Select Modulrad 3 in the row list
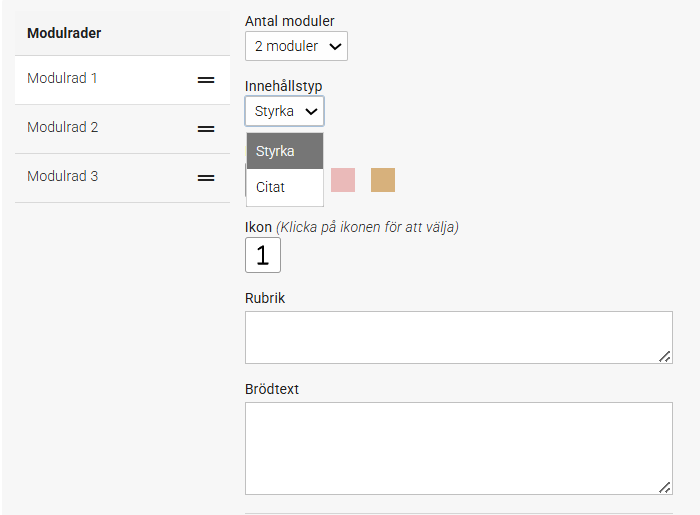The height and width of the screenshot is (515, 700). (x=122, y=178)
